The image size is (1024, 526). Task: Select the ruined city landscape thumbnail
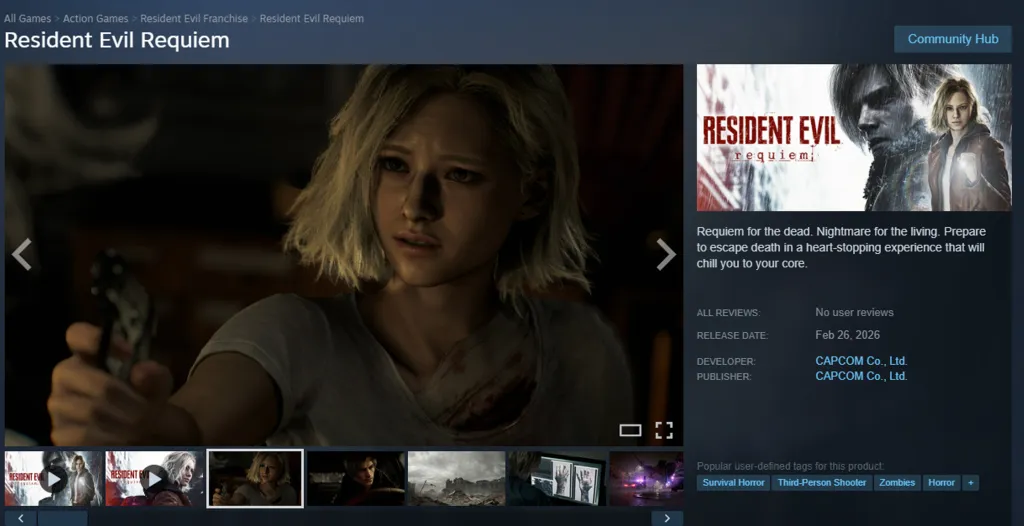tap(456, 478)
